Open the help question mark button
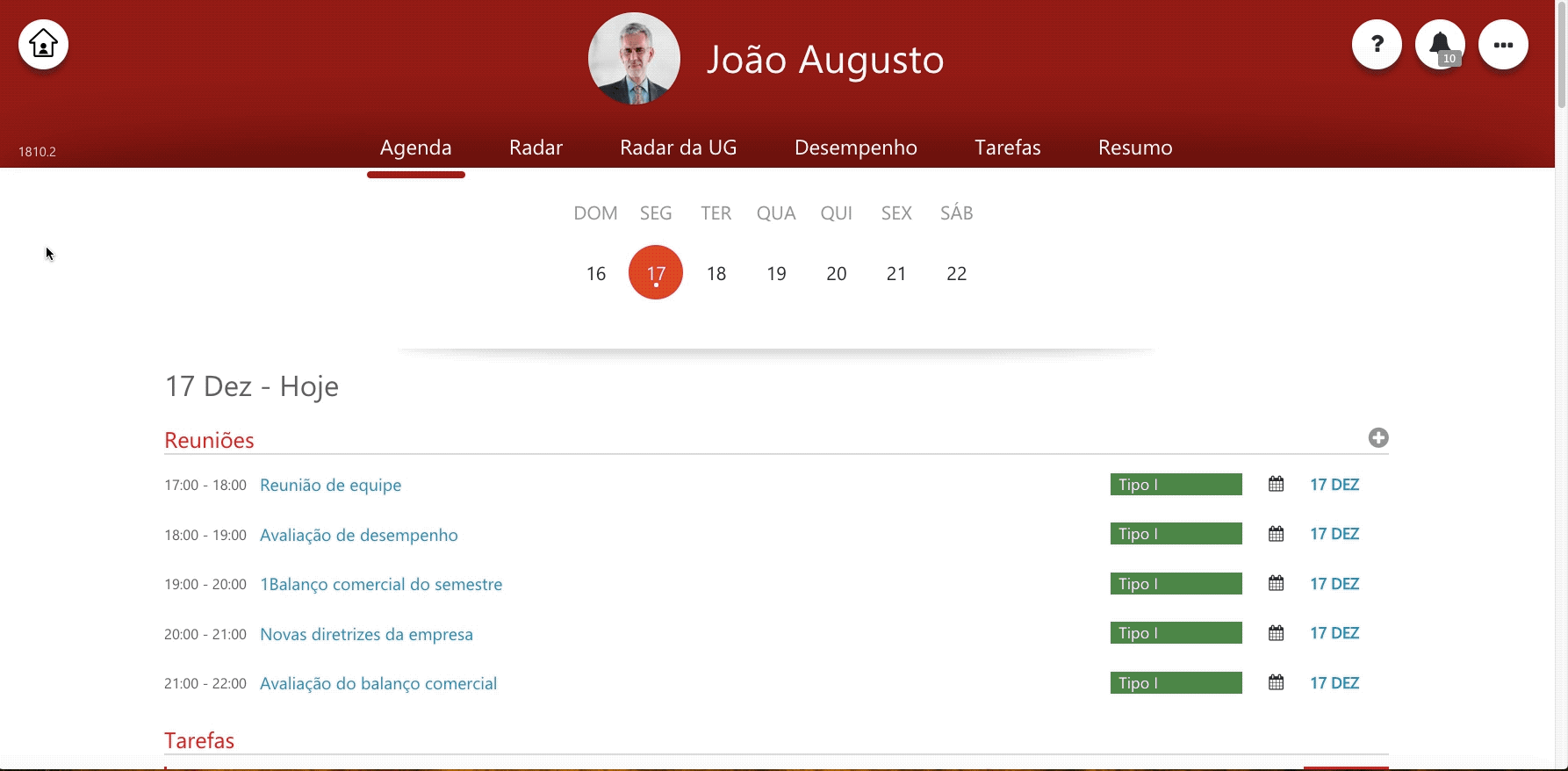 point(1377,44)
